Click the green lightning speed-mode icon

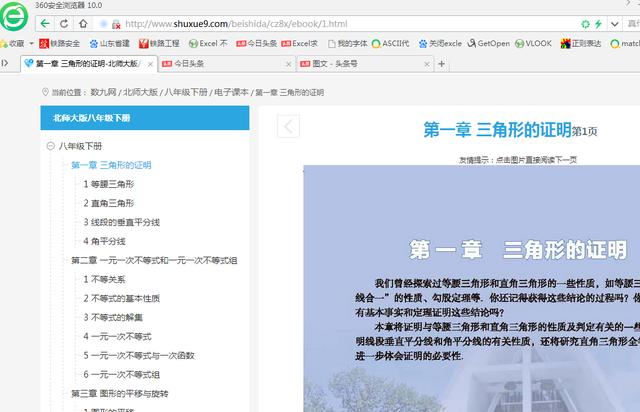point(598,24)
